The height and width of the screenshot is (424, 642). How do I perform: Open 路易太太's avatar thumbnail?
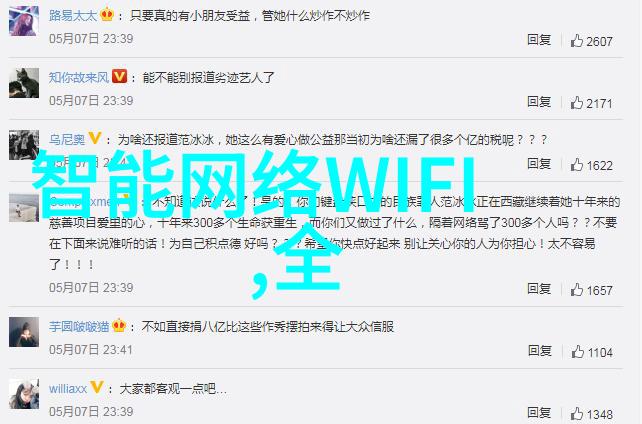24,21
